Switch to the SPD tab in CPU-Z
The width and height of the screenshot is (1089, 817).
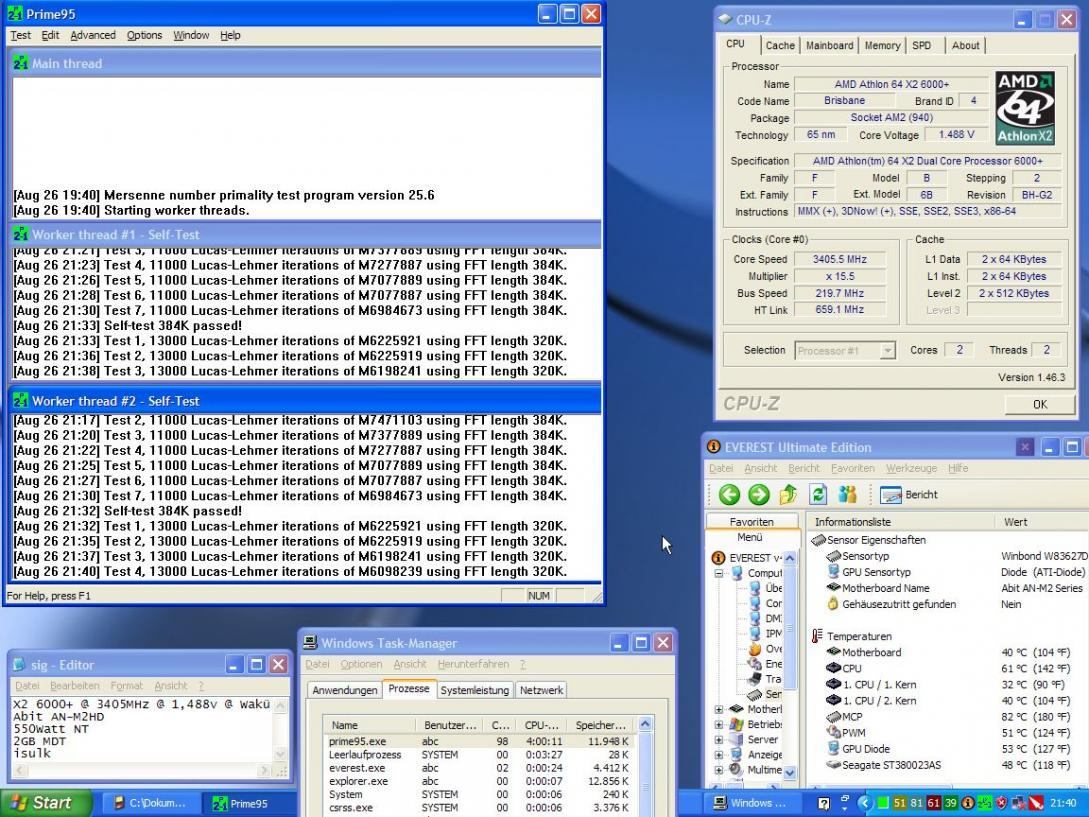(x=922, y=45)
